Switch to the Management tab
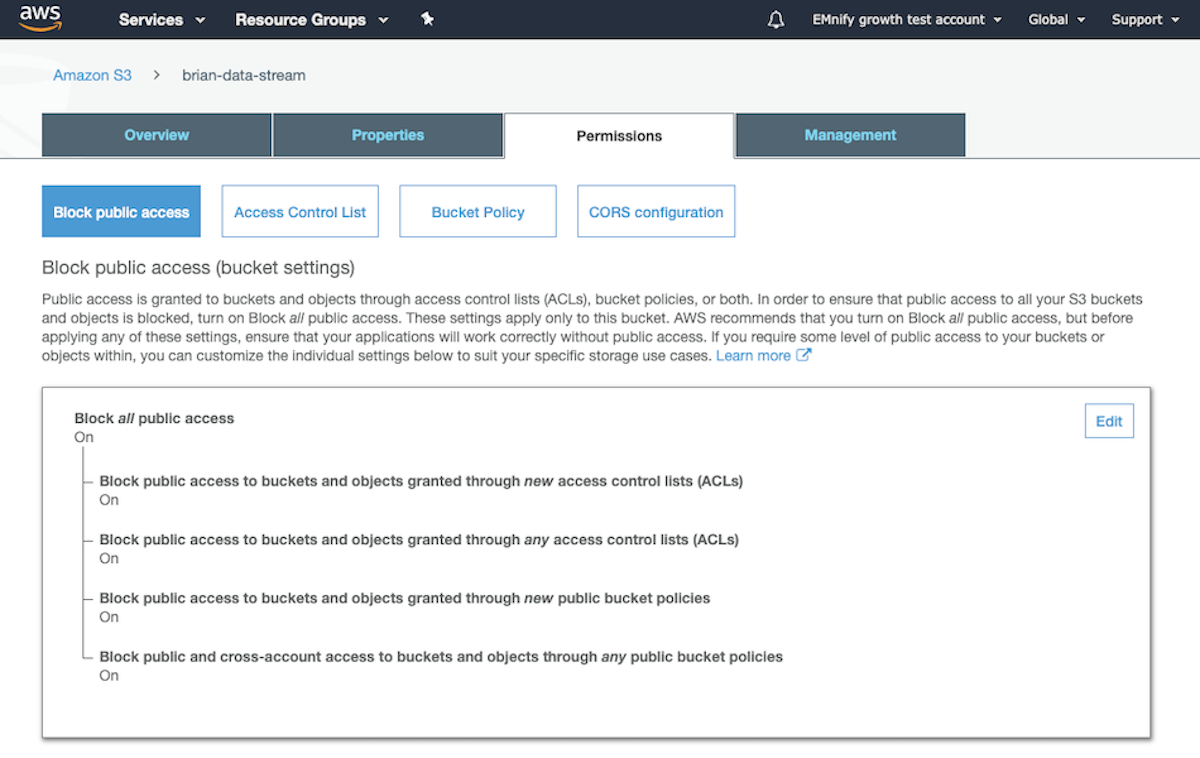The image size is (1200, 758). (850, 134)
